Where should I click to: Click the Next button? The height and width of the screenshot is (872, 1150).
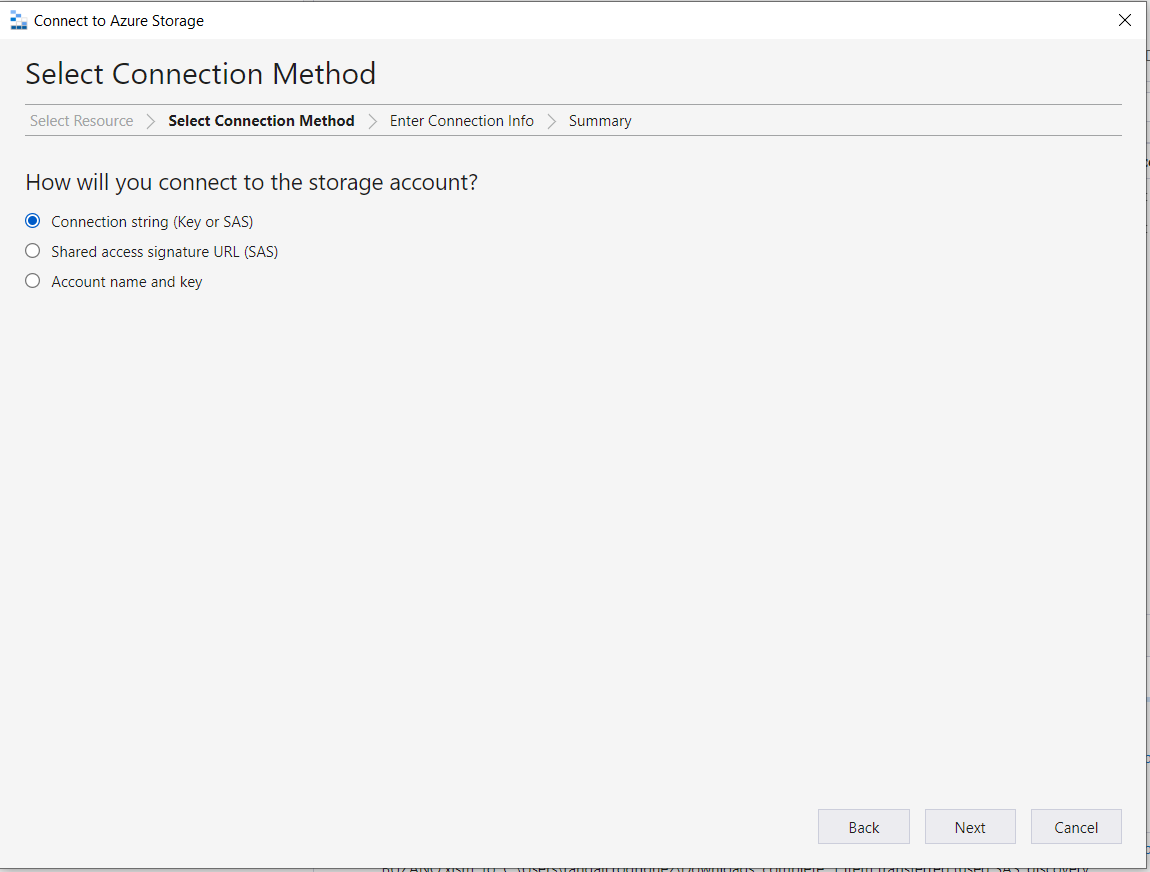[970, 827]
